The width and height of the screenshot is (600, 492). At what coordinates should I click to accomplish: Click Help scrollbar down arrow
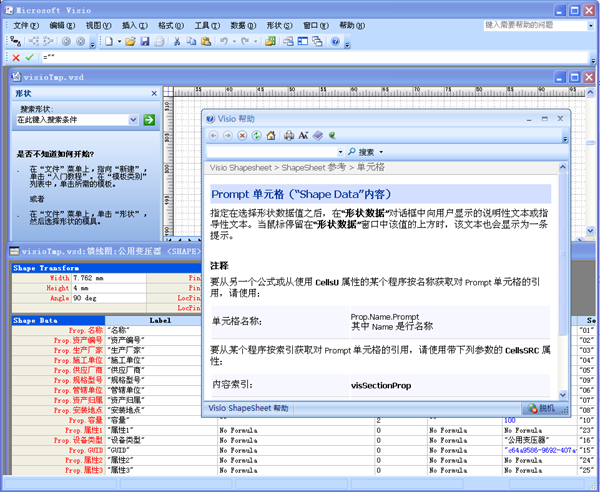[562, 395]
